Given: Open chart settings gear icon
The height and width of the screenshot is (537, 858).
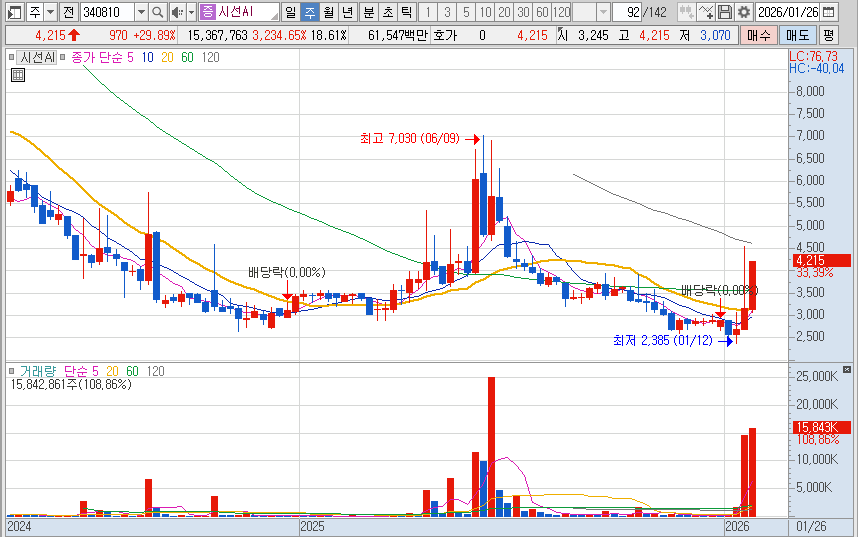Looking at the screenshot, I should pos(744,11).
